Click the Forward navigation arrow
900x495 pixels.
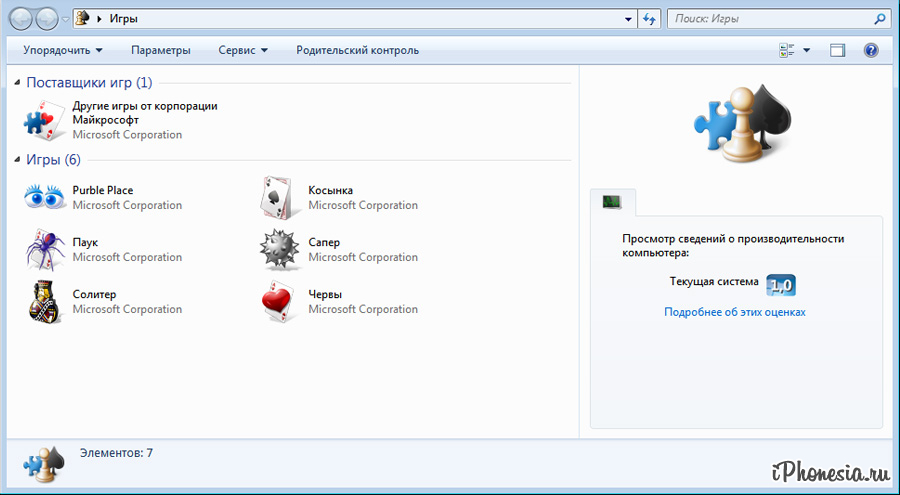click(46, 19)
